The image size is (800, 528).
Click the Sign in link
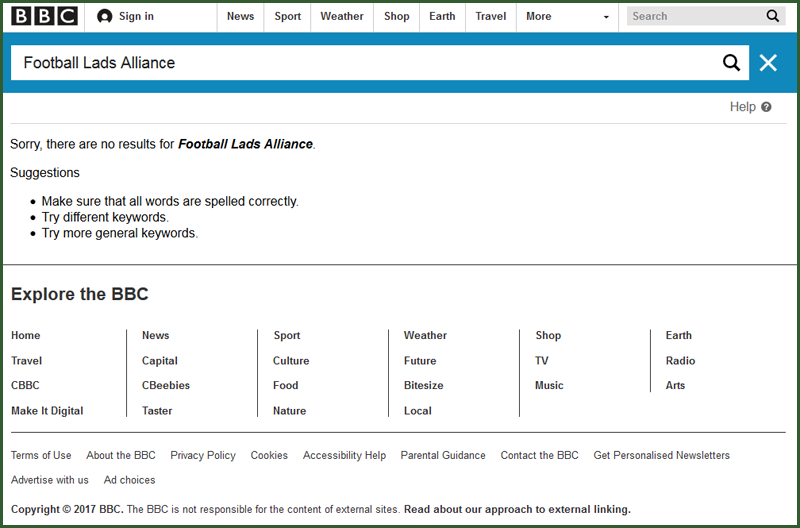[x=136, y=16]
